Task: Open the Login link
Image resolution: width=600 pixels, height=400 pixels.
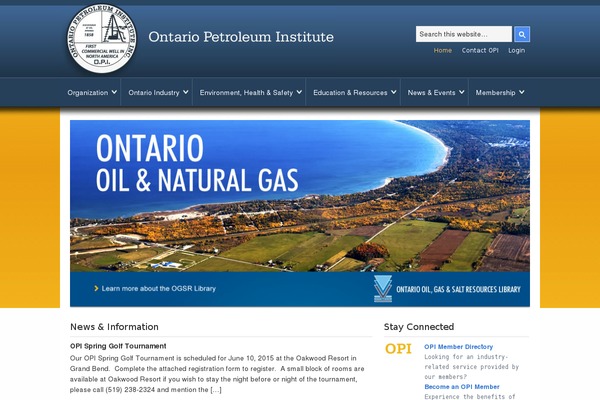Action: tap(517, 51)
